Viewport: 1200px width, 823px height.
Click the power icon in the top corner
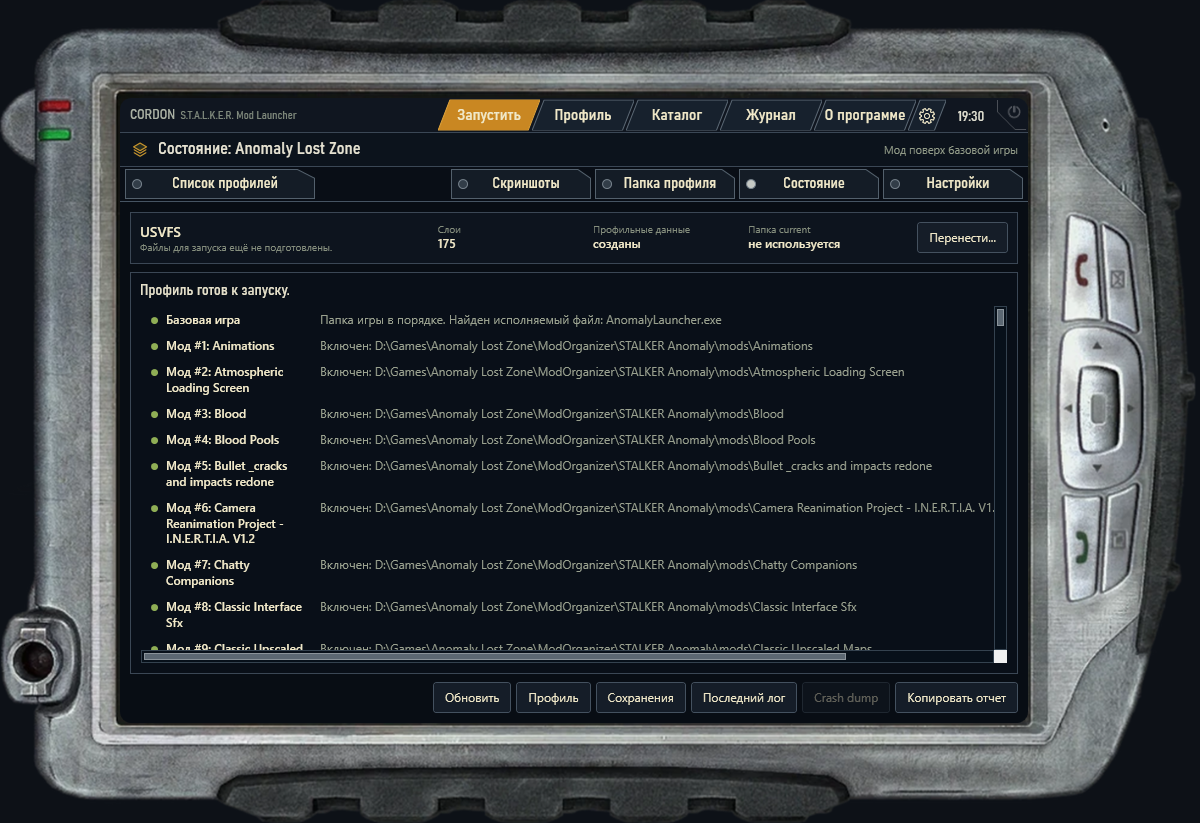coord(1014,112)
